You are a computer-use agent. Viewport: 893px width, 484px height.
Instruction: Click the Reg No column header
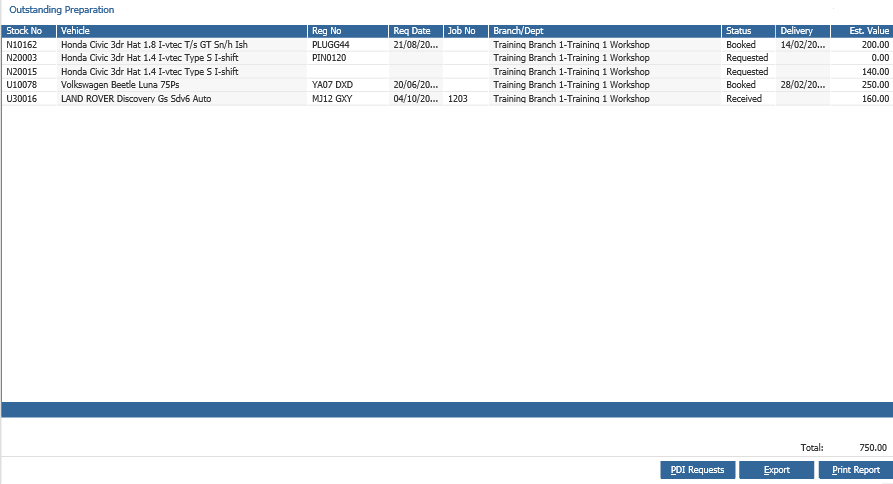(x=348, y=31)
